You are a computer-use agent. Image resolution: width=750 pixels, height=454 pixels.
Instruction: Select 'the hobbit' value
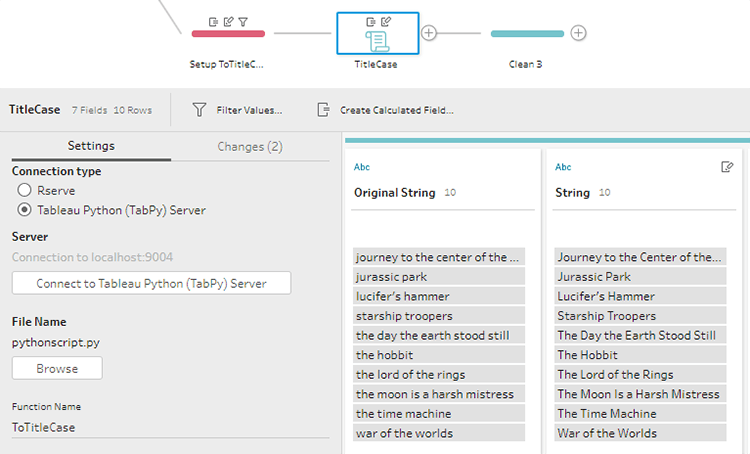(439, 355)
